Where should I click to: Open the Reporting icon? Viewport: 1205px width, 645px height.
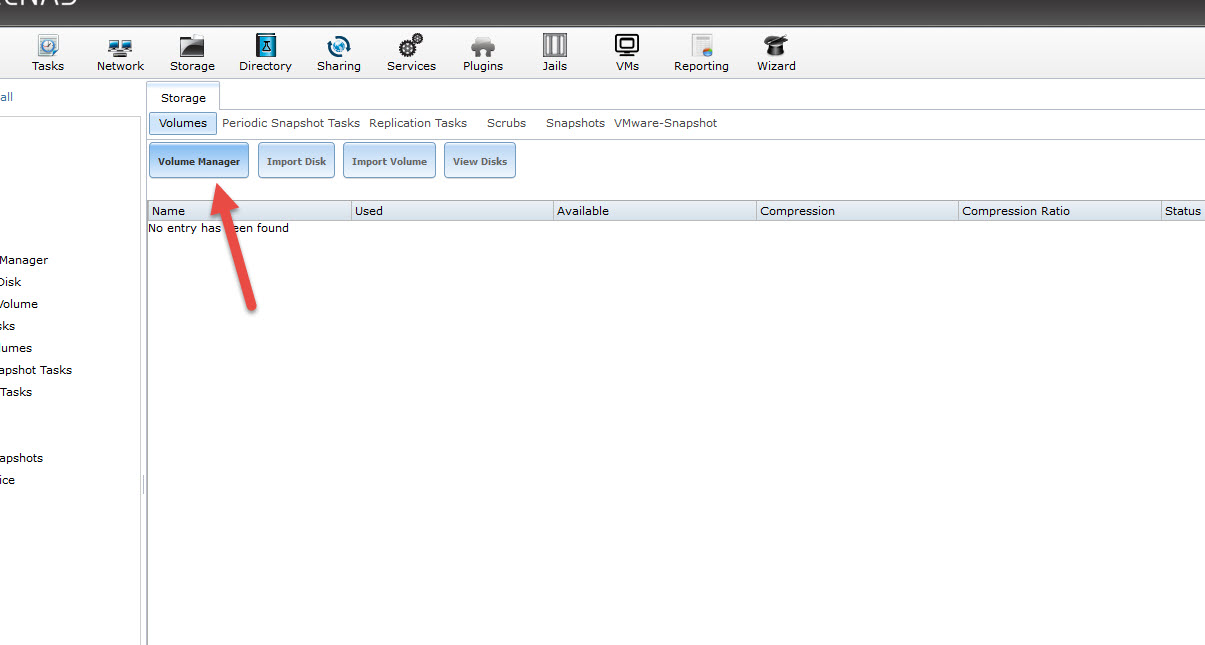point(701,47)
